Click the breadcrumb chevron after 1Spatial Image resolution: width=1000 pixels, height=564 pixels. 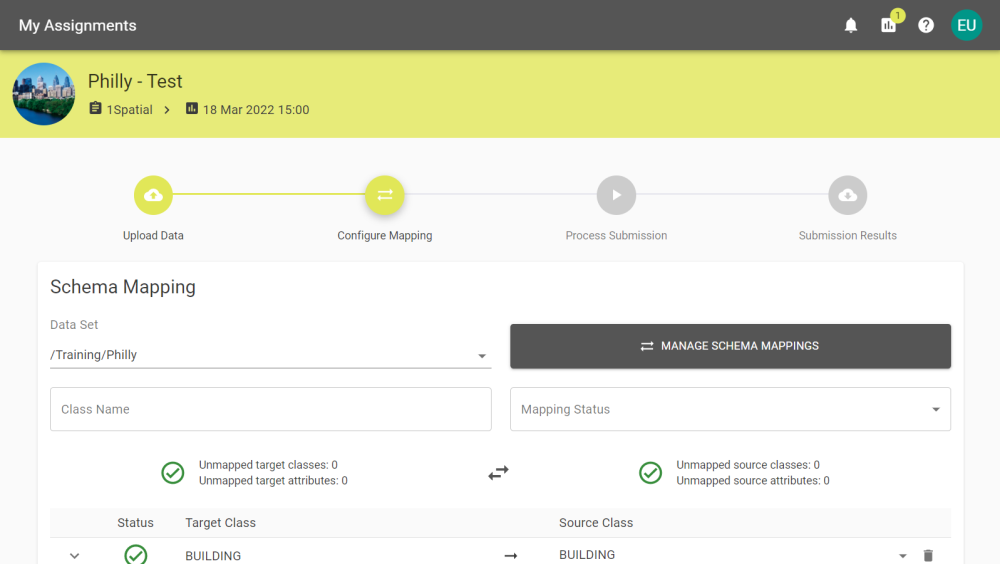pyautogui.click(x=167, y=110)
